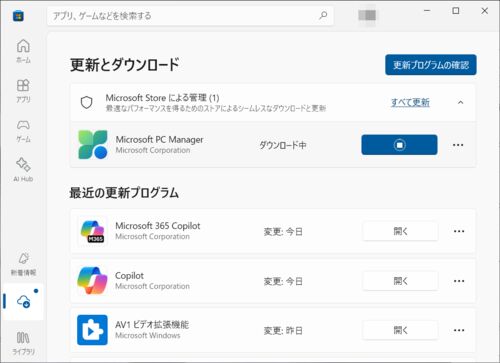
Task: Stop the Microsoft PC Manager download
Action: click(399, 145)
